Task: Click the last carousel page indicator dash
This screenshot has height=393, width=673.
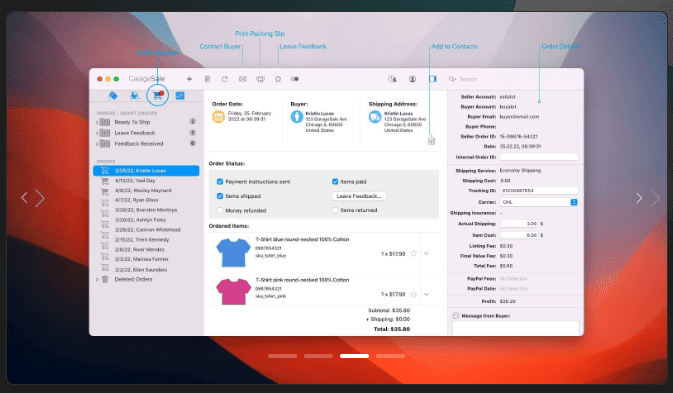Action: 391,356
